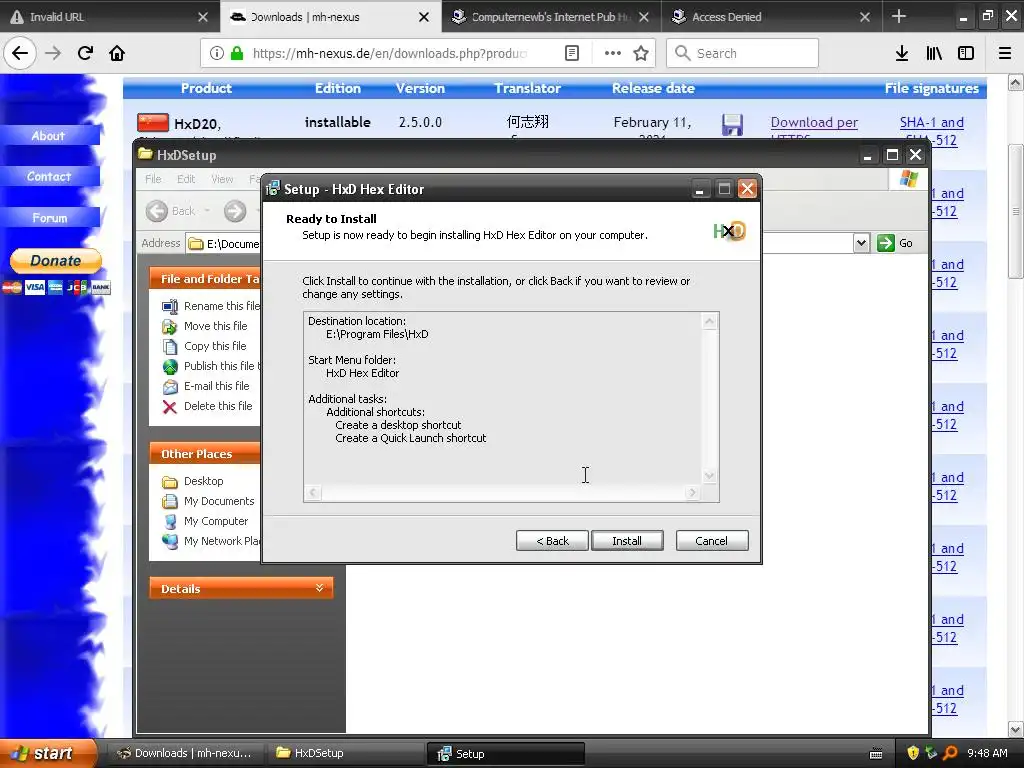This screenshot has width=1024, height=768.
Task: Switch to Setup taskbar item
Action: point(506,754)
